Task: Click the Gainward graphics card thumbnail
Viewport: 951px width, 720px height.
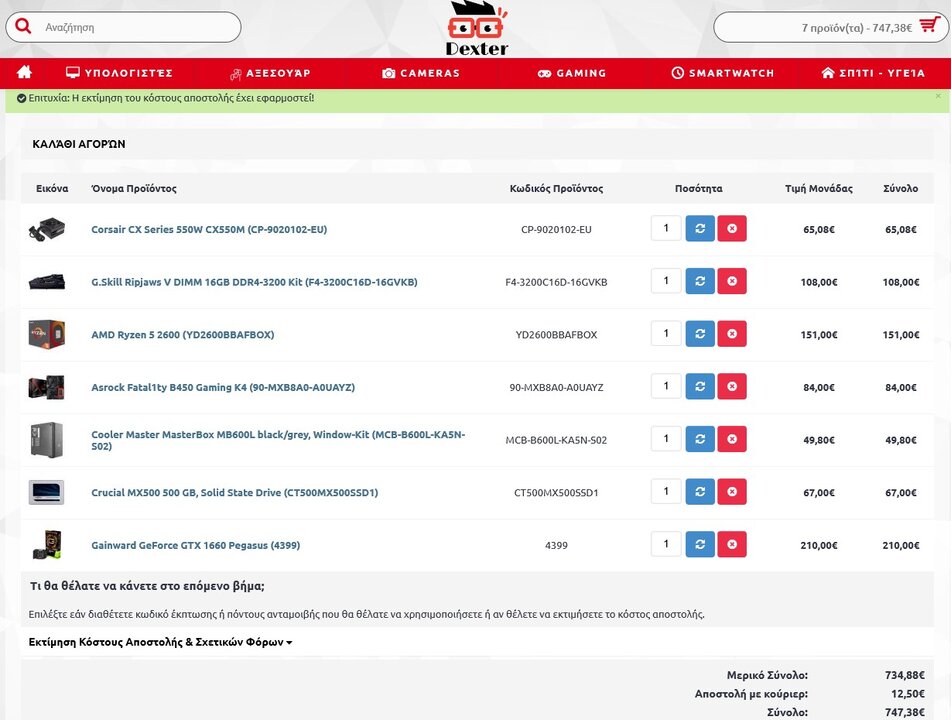Action: point(47,545)
